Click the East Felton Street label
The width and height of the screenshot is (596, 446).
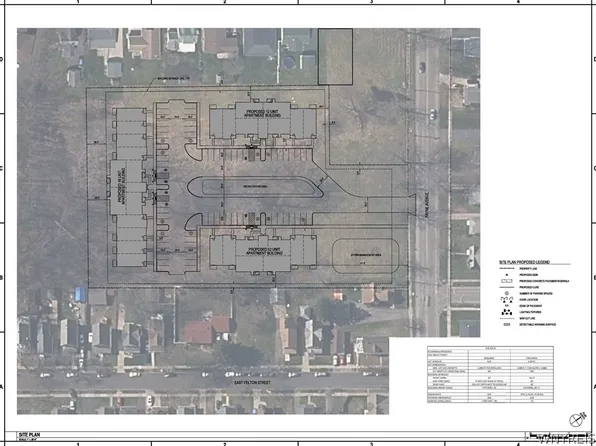click(252, 383)
